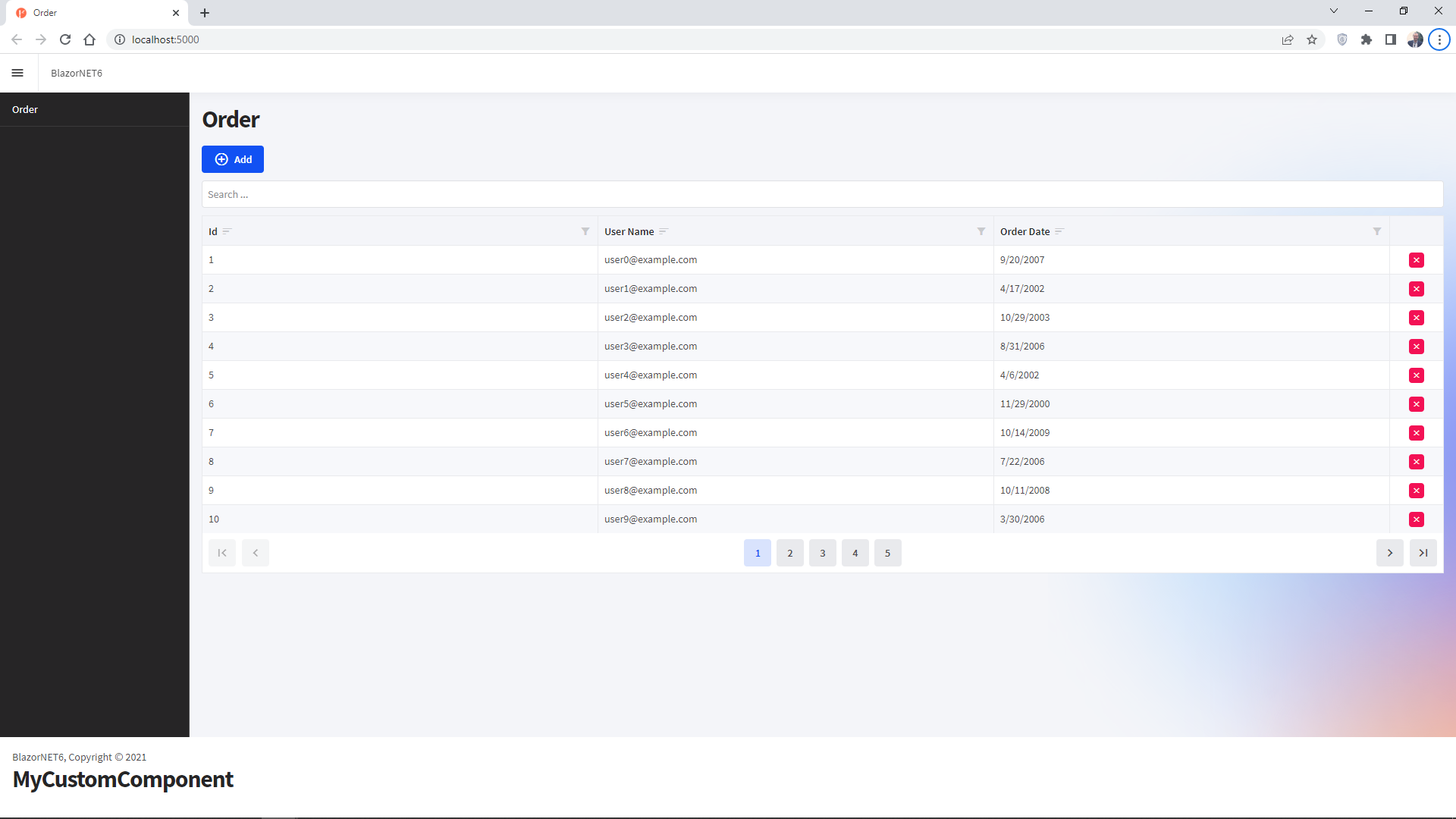Viewport: 1456px width, 819px height.
Task: Delete order row for user7@example.com
Action: pyautogui.click(x=1416, y=462)
